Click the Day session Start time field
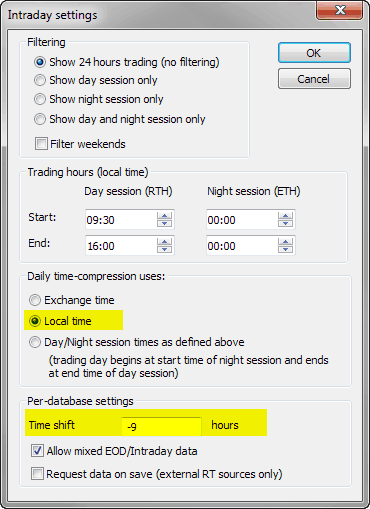The image size is (370, 509). [121, 219]
